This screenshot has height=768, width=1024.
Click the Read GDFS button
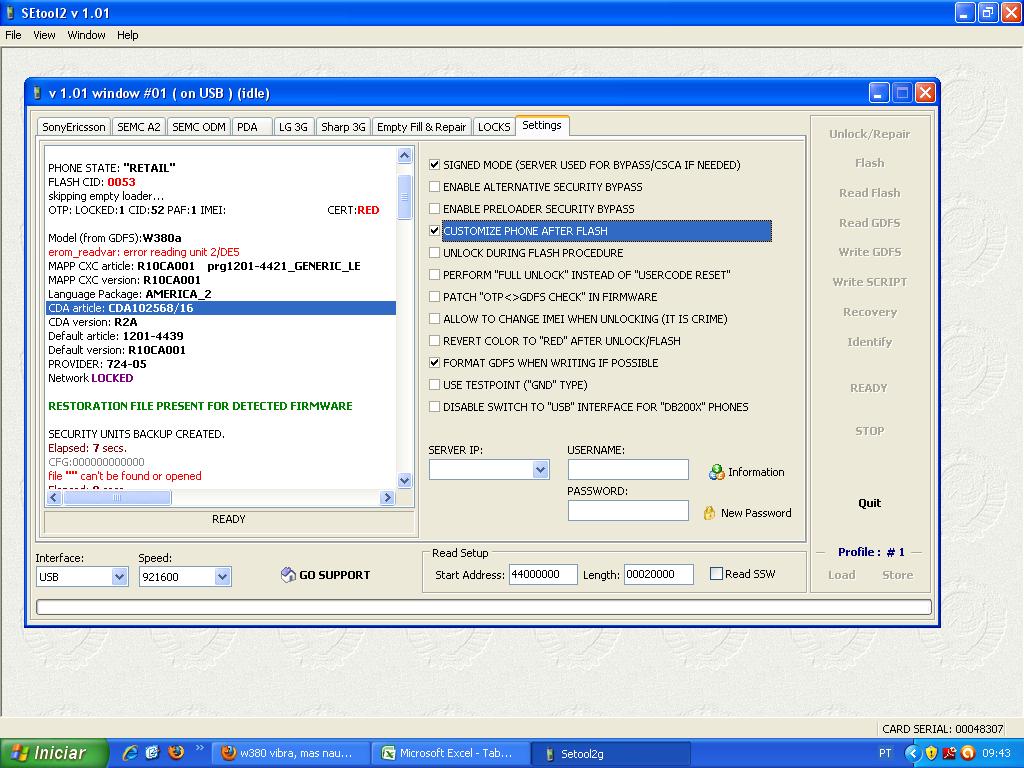pos(869,223)
